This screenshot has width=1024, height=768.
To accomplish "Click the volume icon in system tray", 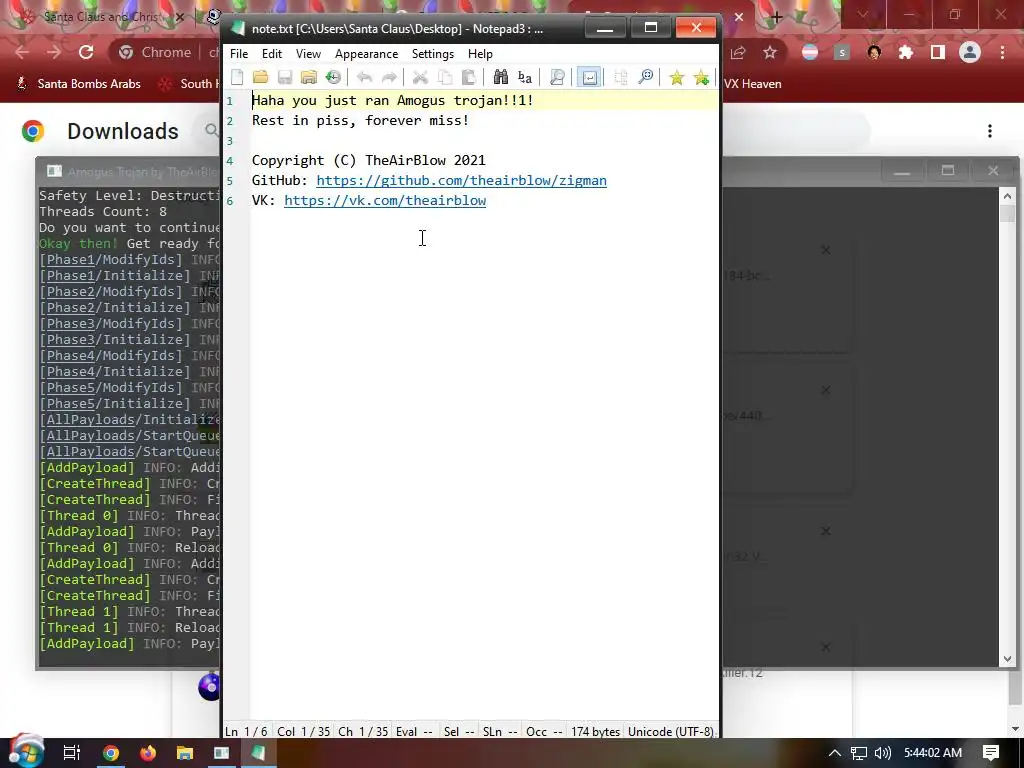I will 882,753.
